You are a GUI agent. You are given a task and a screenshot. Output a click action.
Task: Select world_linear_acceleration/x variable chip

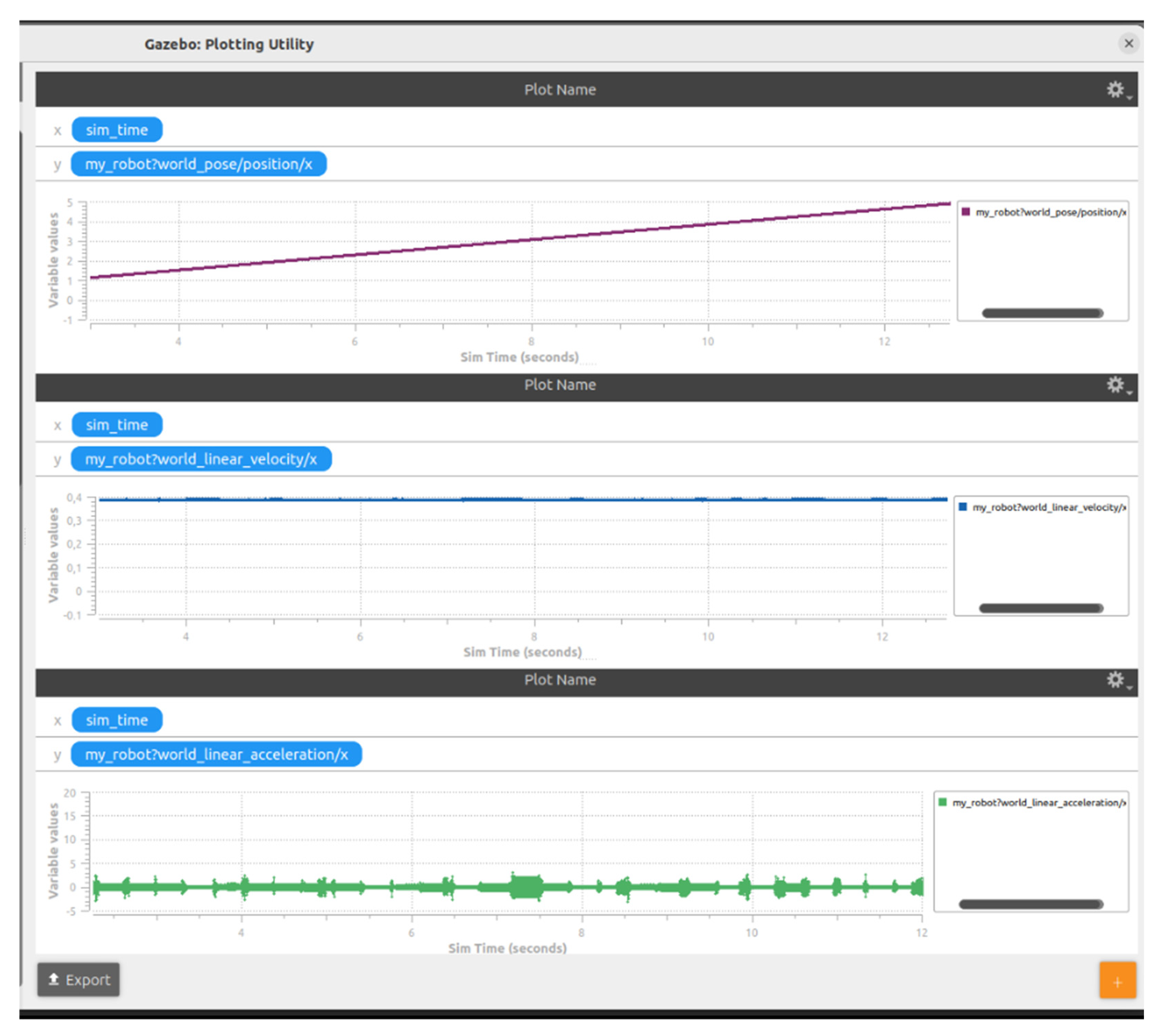216,755
